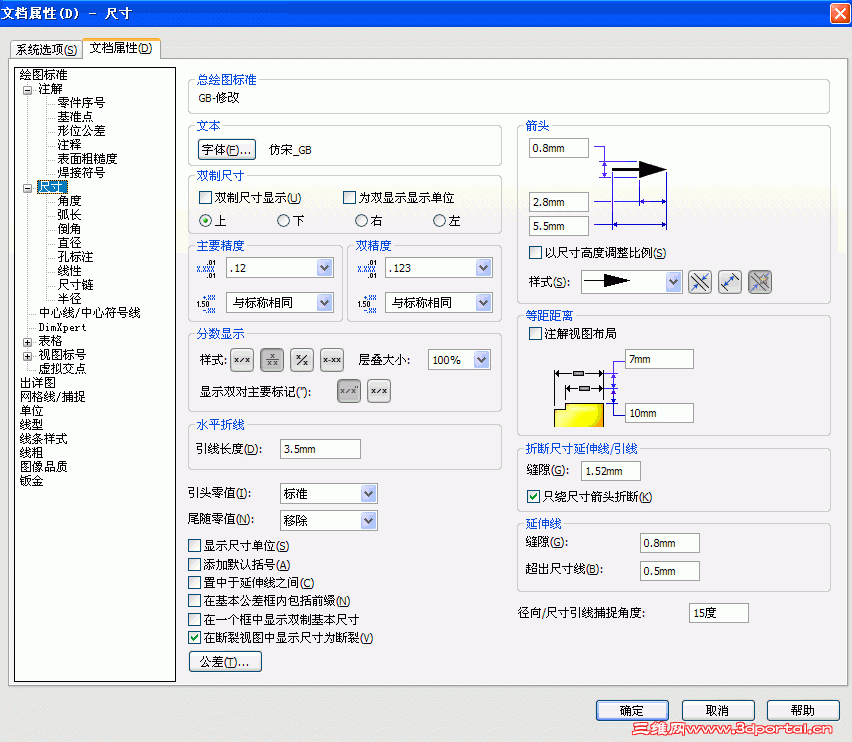Select the diagonal fraction style button
852x742 pixels.
pos(302,360)
